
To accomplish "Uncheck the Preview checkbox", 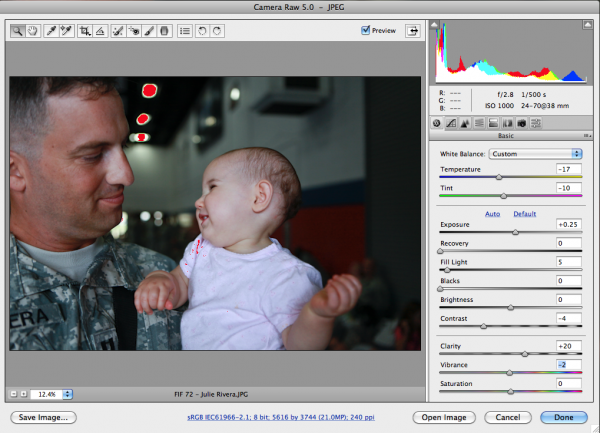I will 366,31.
